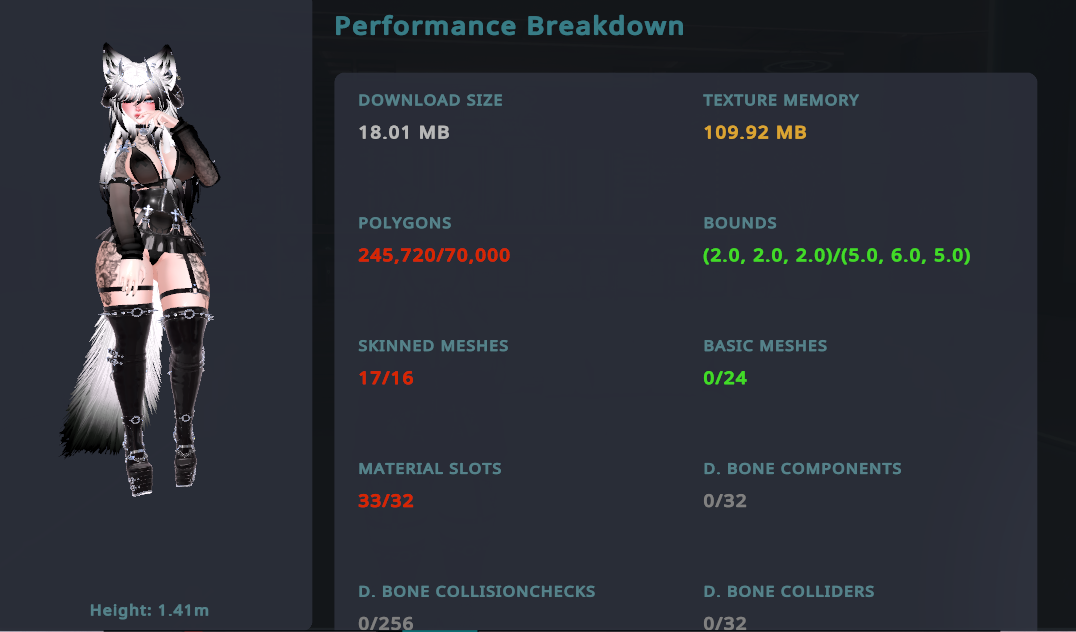Click the Material Slots label

pos(430,468)
